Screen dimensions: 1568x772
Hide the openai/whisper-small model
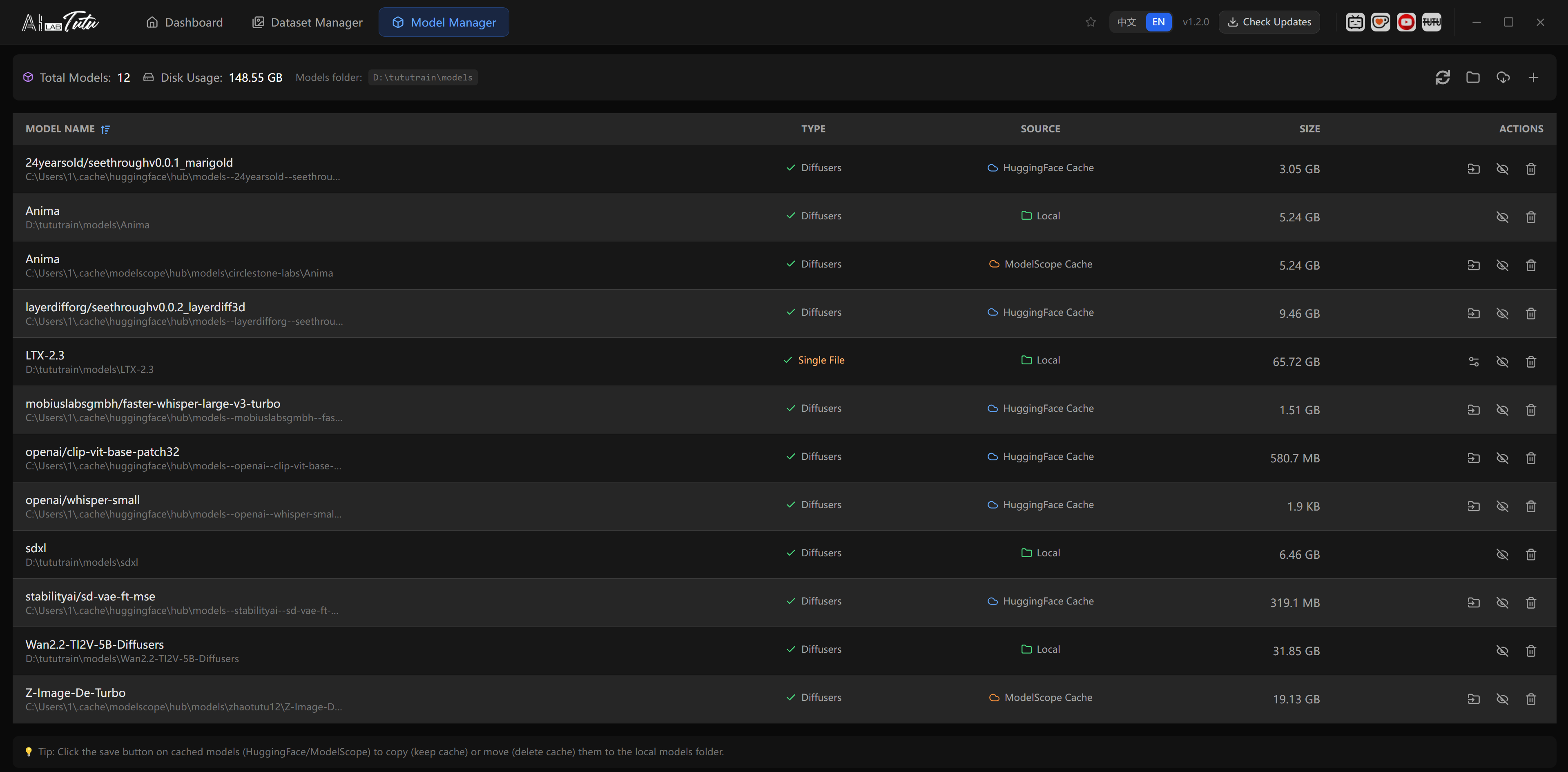1502,505
